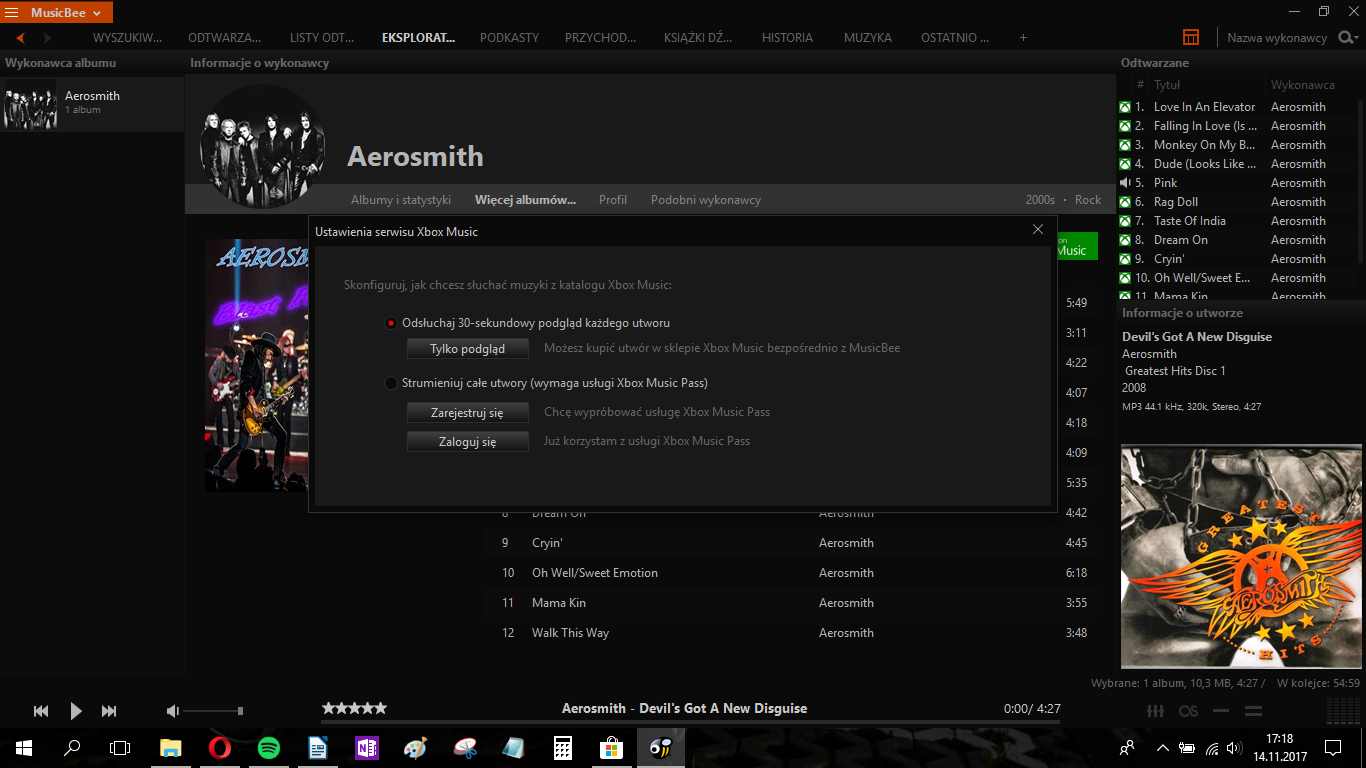Click the search magnifier icon
The image size is (1366, 768).
coord(1345,37)
